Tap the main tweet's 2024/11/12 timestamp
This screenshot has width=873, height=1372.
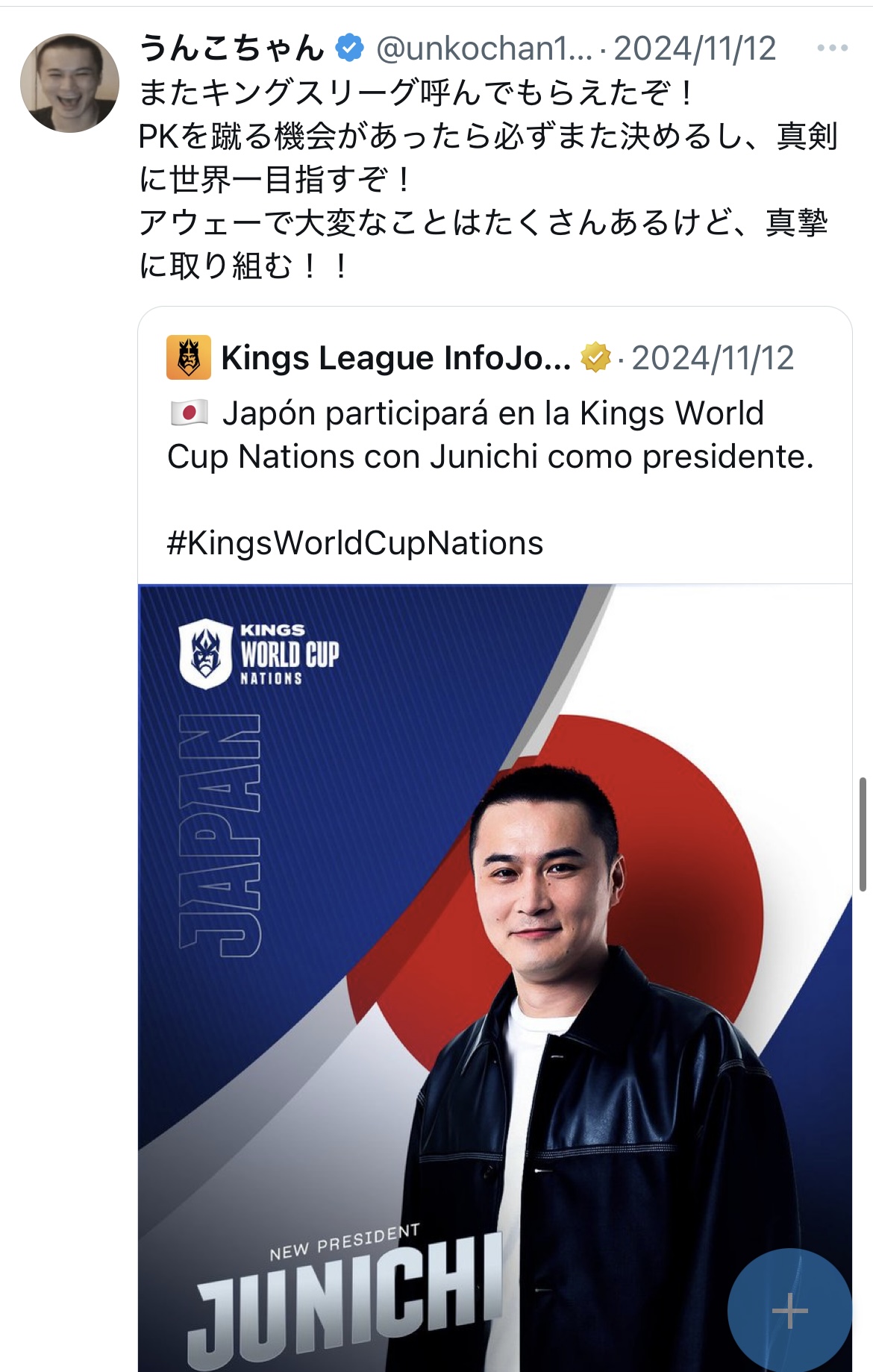(695, 49)
